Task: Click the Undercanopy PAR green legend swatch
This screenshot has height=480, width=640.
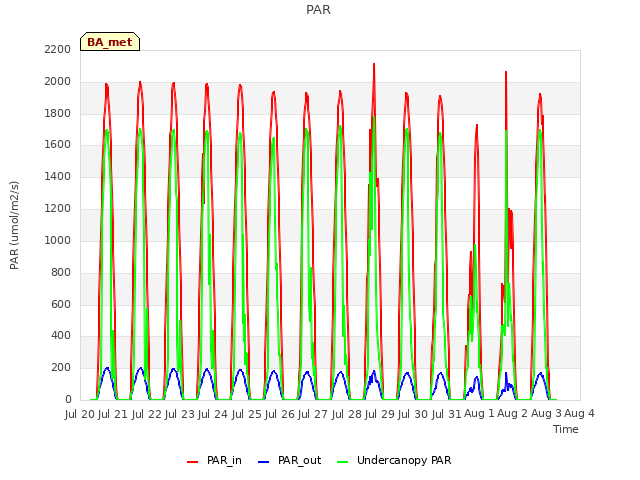Action: [343, 462]
